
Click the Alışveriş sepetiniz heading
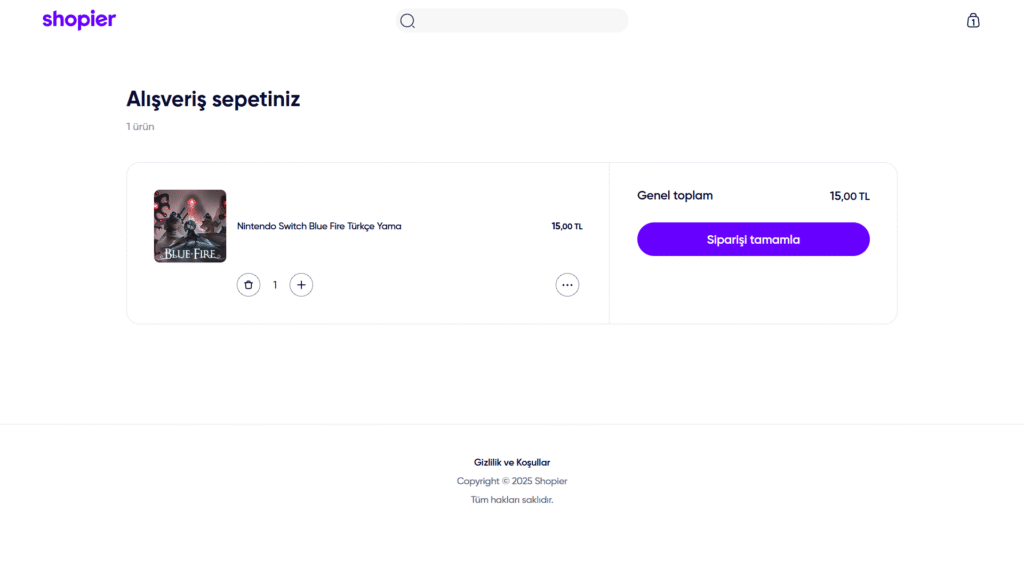(x=213, y=99)
